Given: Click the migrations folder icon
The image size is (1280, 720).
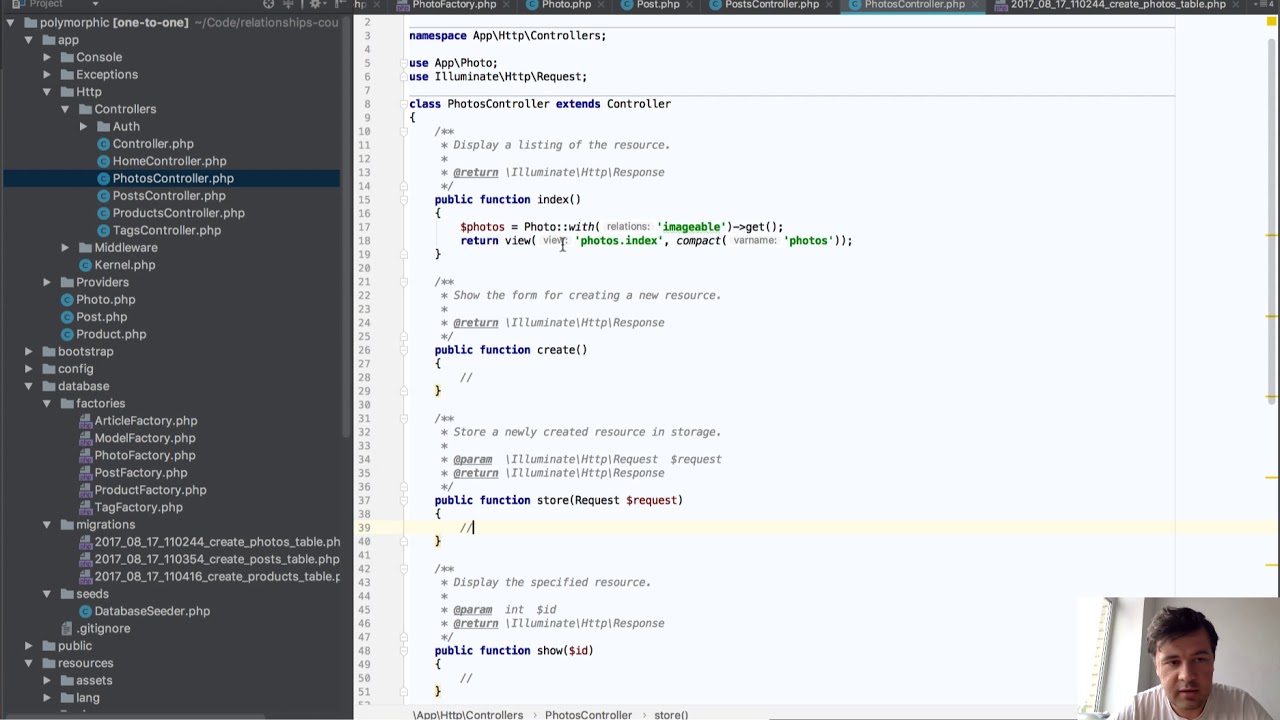Looking at the screenshot, I should point(67,525).
